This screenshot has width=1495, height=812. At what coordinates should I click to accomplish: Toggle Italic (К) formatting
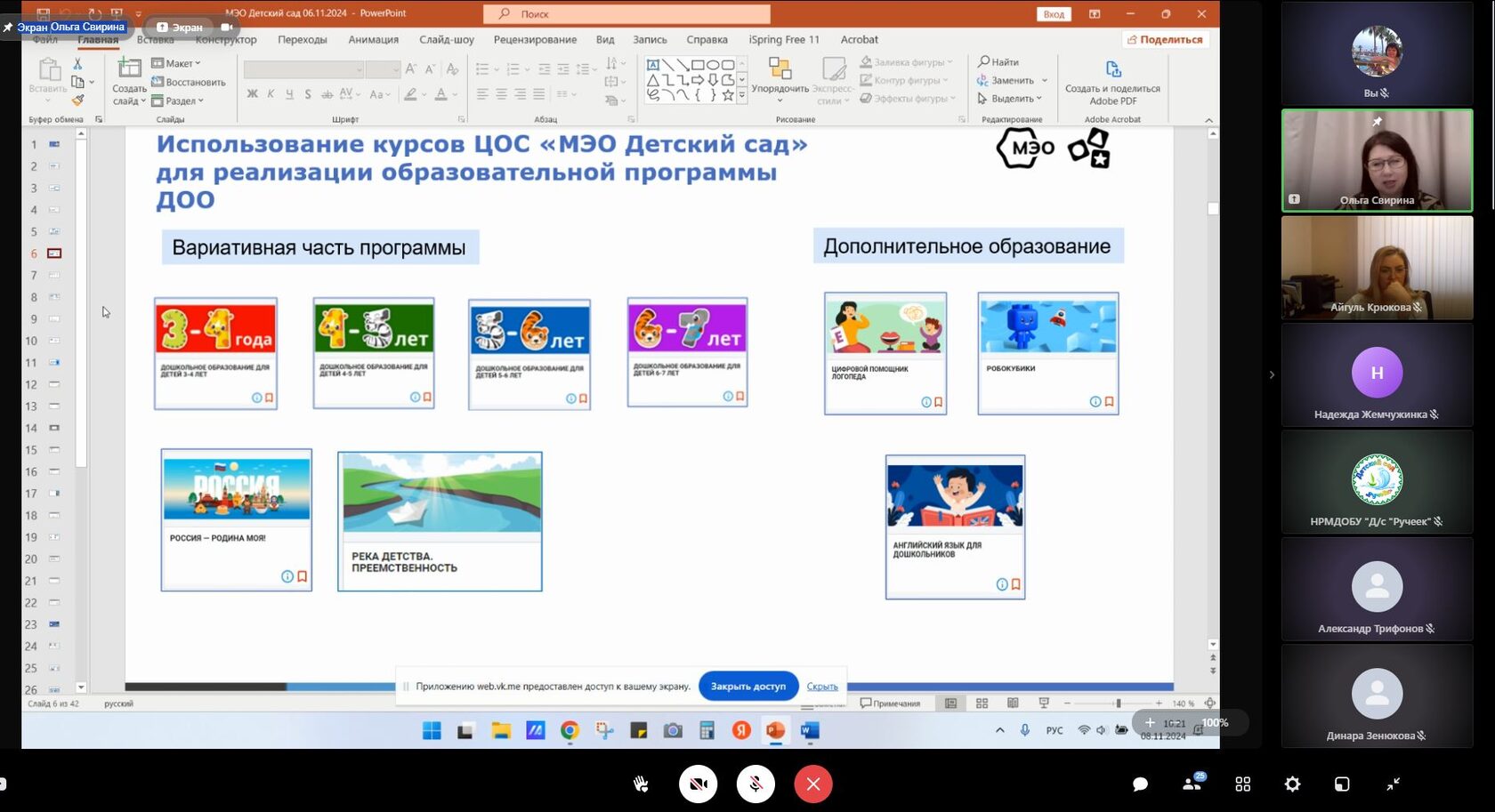click(x=271, y=93)
